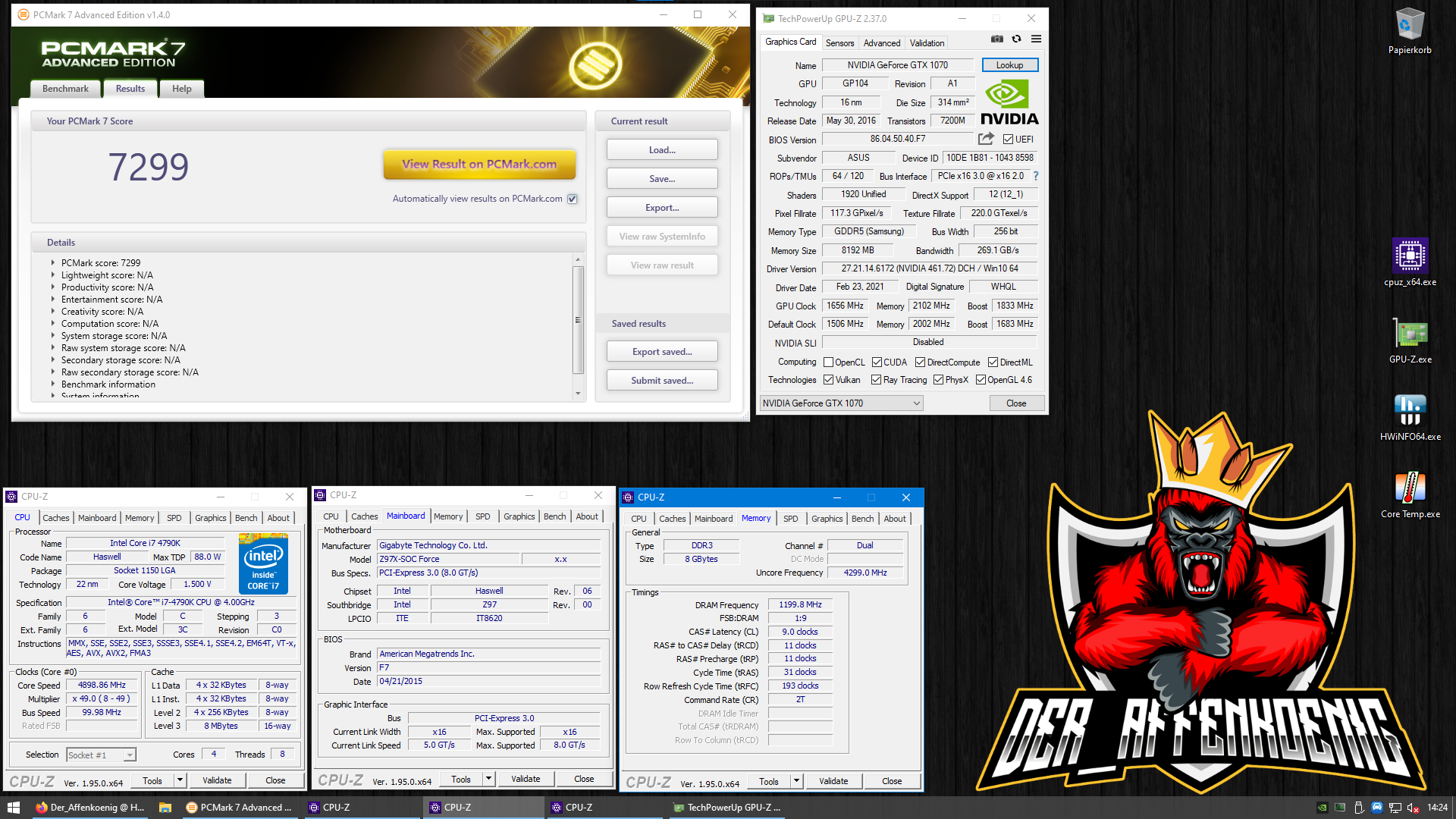The height and width of the screenshot is (819, 1456).
Task: Select the cpuz_x64.exe desktop icon
Action: click(1410, 262)
